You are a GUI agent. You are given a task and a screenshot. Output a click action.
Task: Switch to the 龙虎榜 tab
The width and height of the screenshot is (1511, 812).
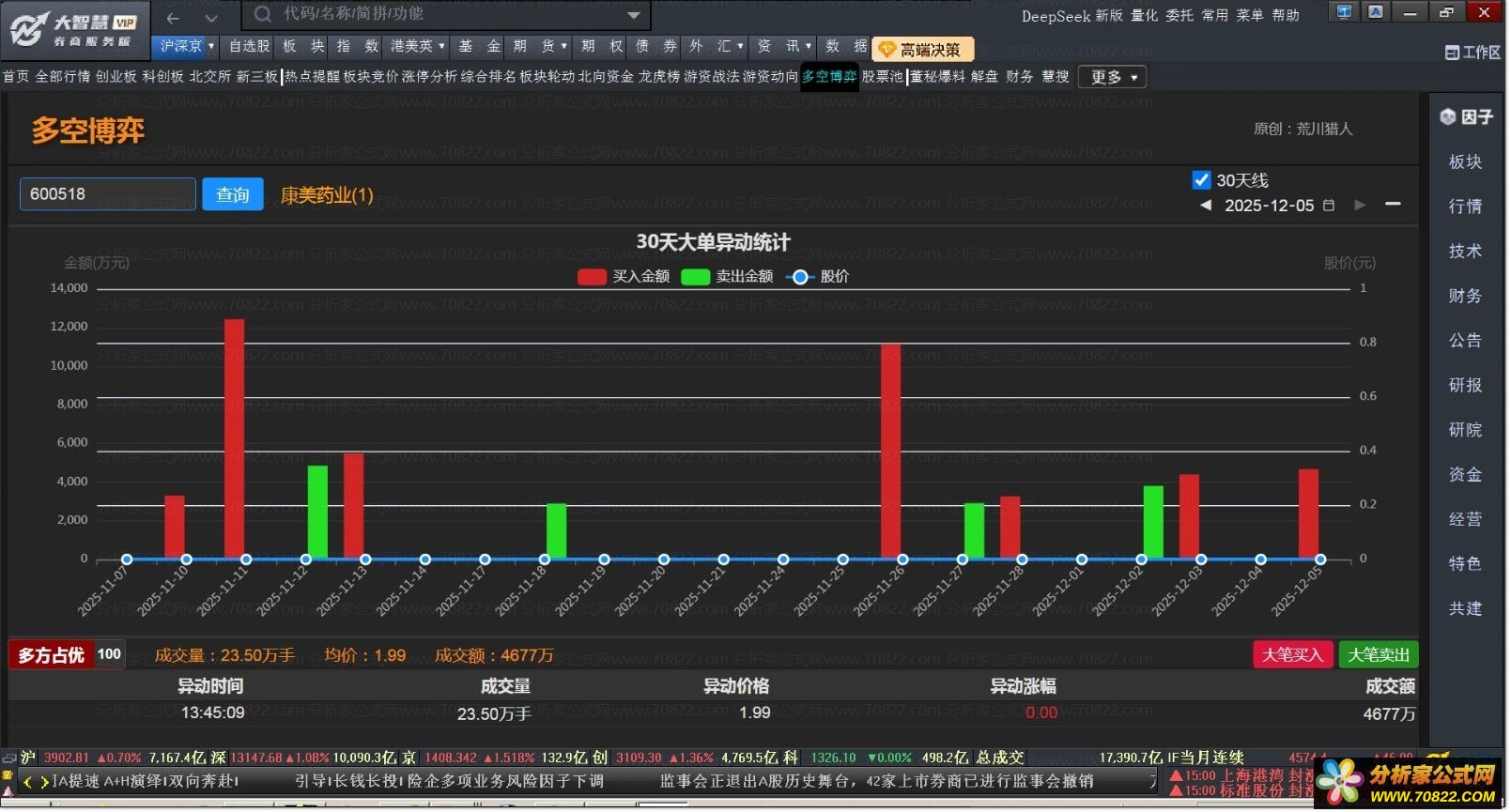(658, 77)
